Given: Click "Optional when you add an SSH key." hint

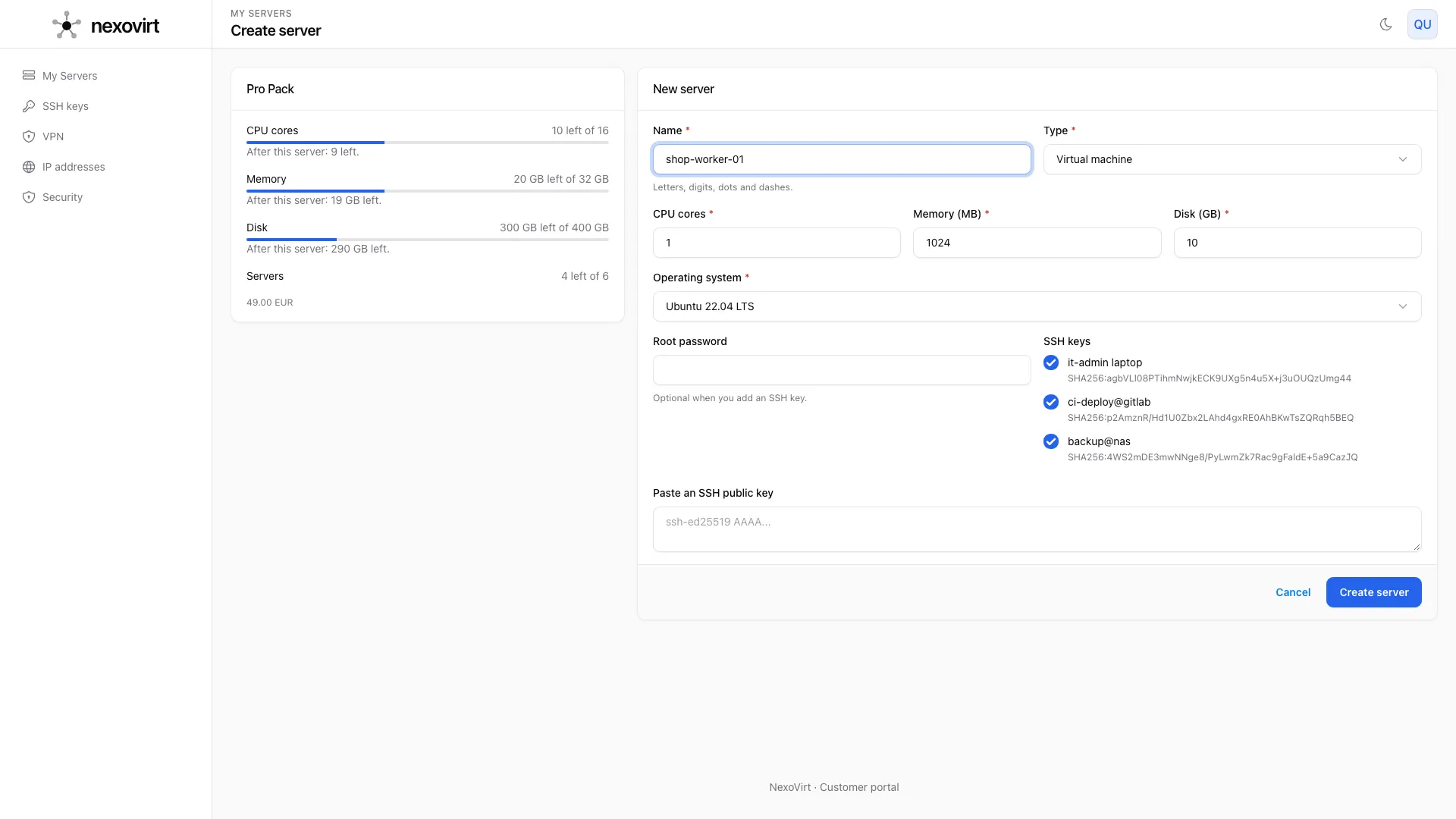Looking at the screenshot, I should (x=730, y=398).
